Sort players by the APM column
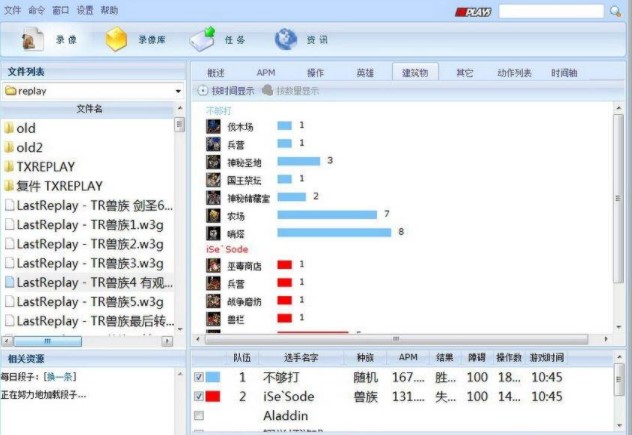Image resolution: width=632 pixels, height=435 pixels. click(408, 357)
